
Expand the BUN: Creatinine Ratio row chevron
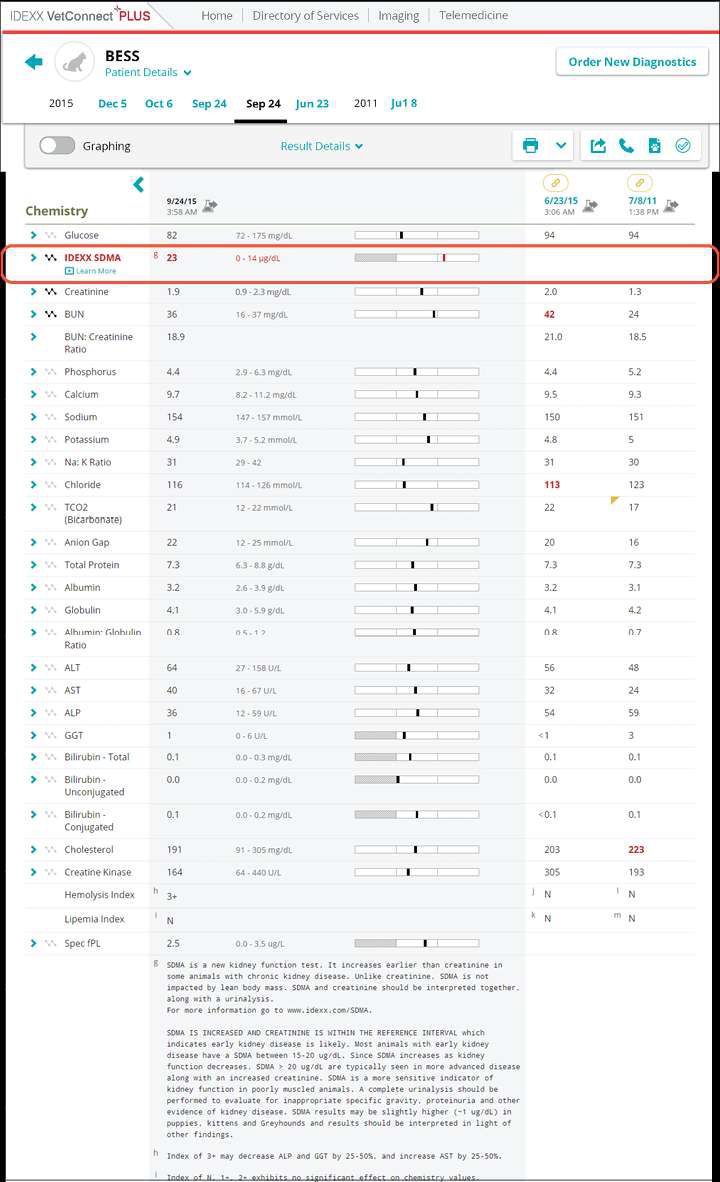(x=33, y=337)
